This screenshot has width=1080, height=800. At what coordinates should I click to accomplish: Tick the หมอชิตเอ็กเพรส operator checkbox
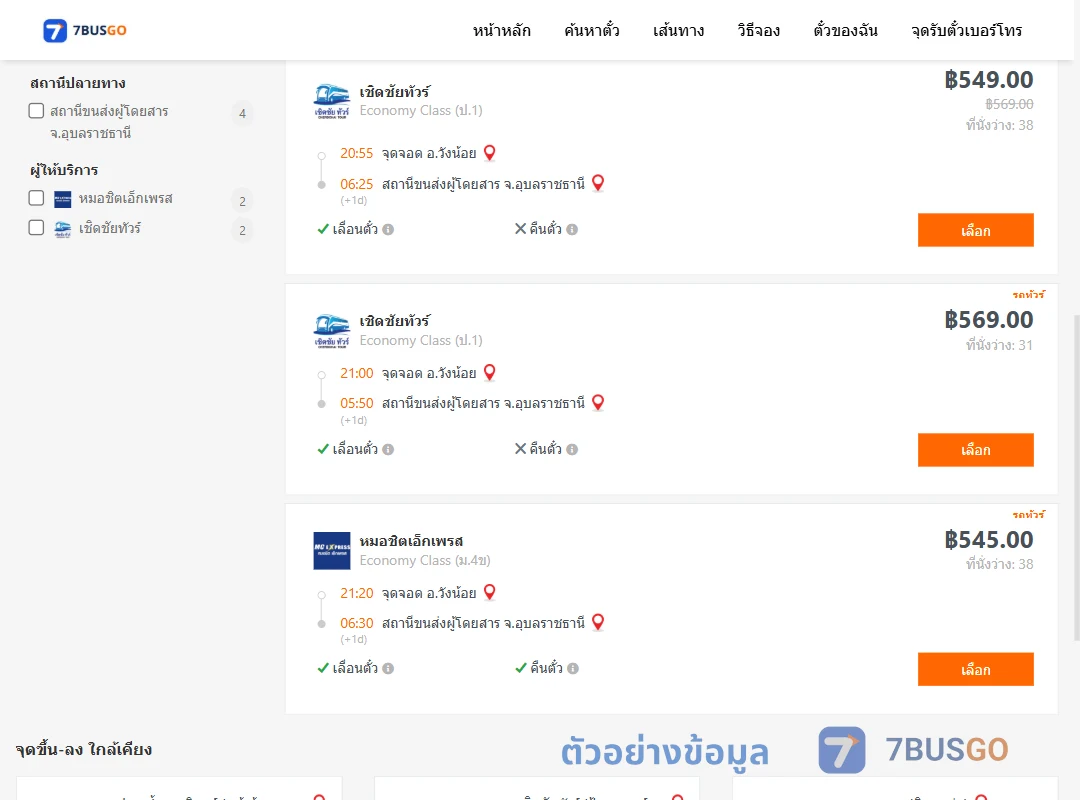click(x=37, y=198)
